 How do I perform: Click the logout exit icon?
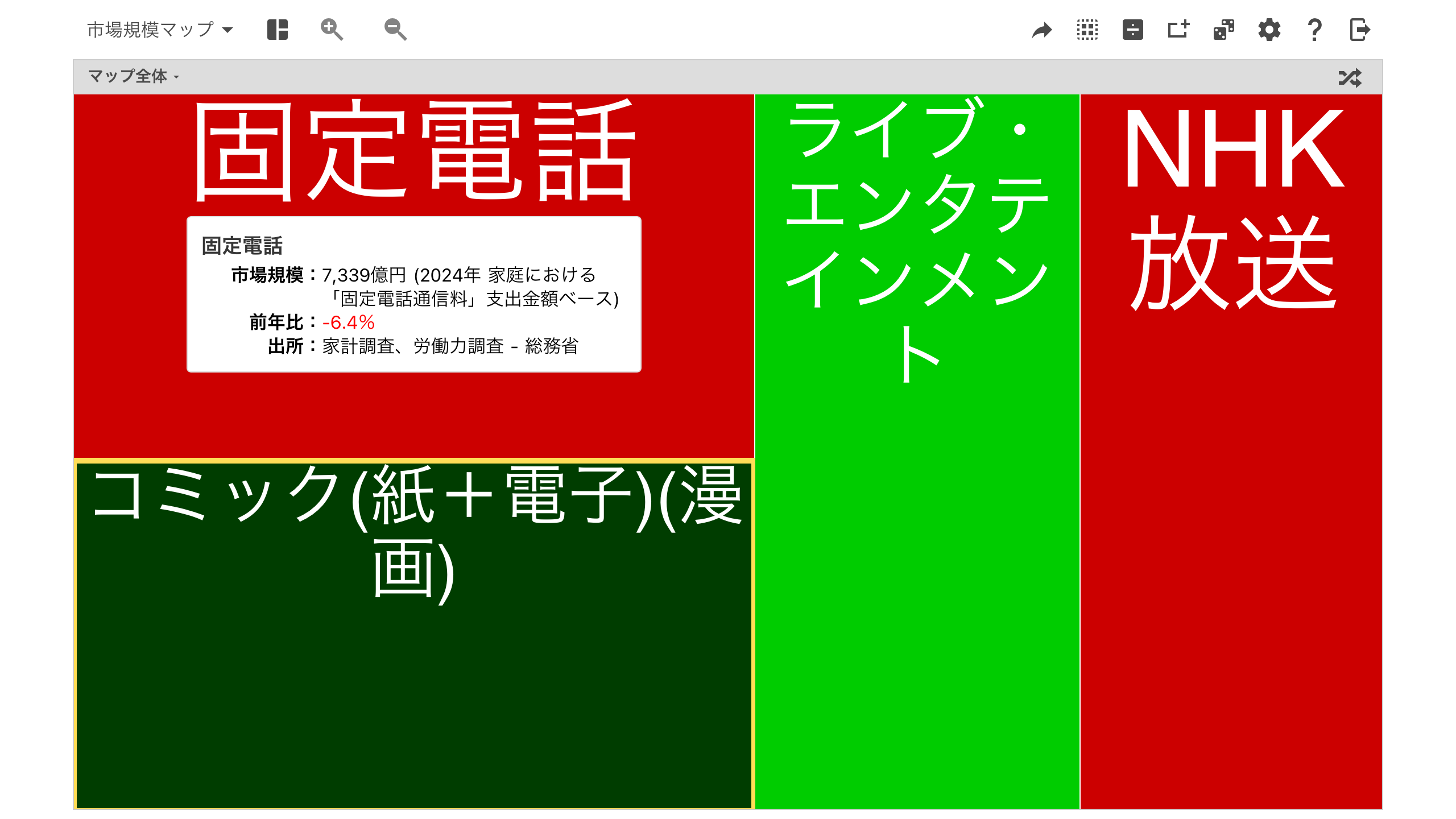[x=1360, y=30]
